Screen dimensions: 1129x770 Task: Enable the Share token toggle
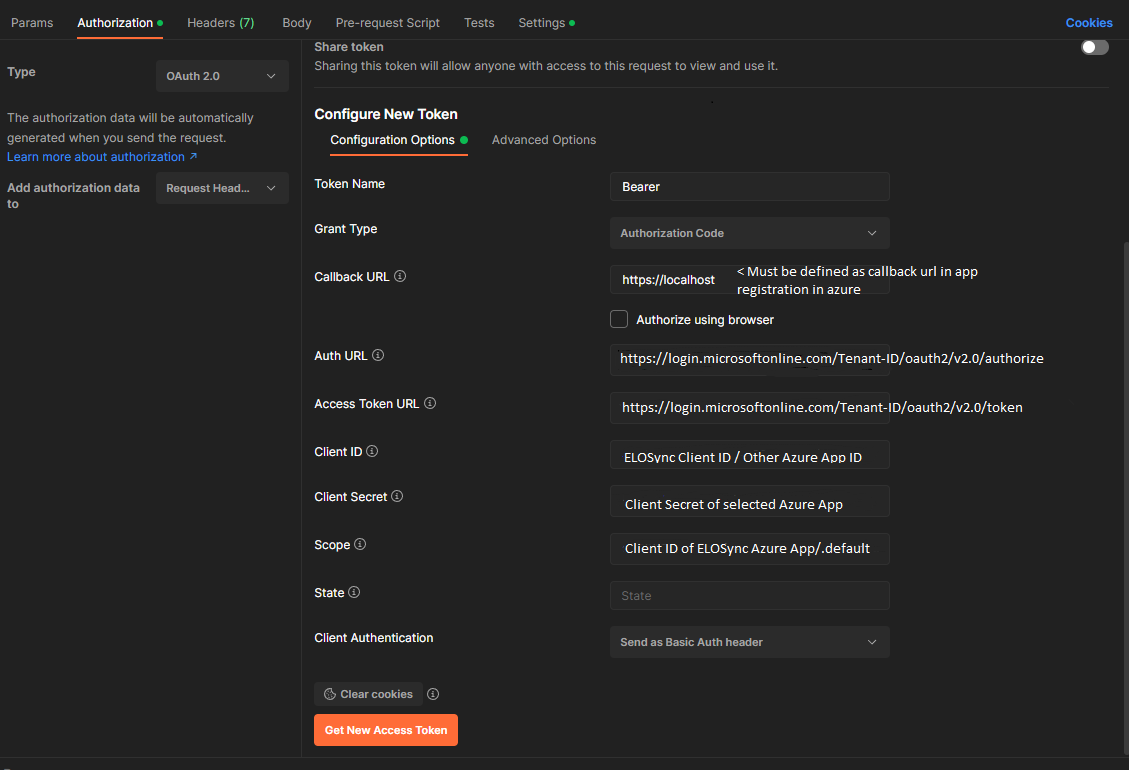tap(1094, 46)
